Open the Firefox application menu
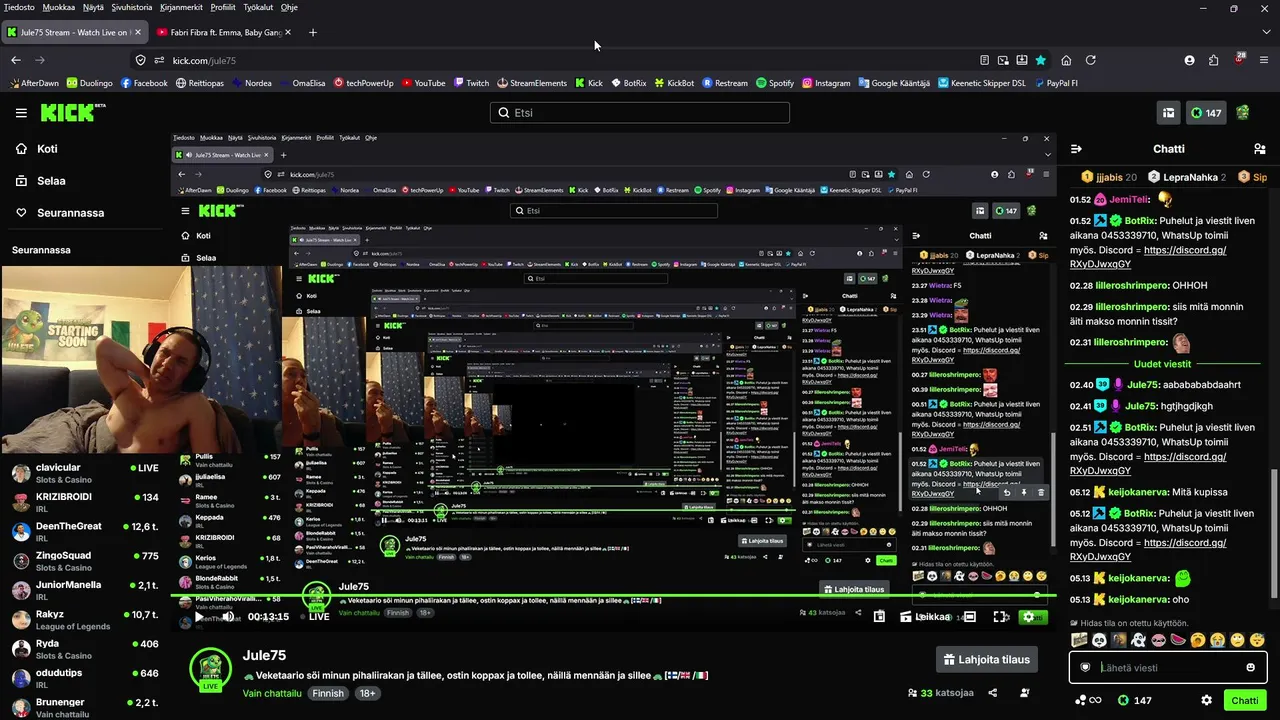This screenshot has width=1280, height=720. 1263,60
